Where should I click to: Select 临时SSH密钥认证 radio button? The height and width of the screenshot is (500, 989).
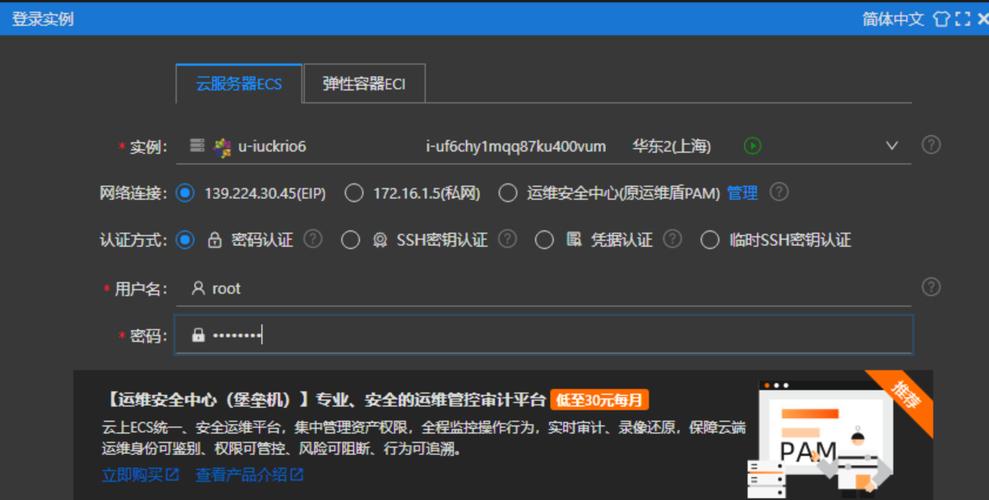[710, 240]
